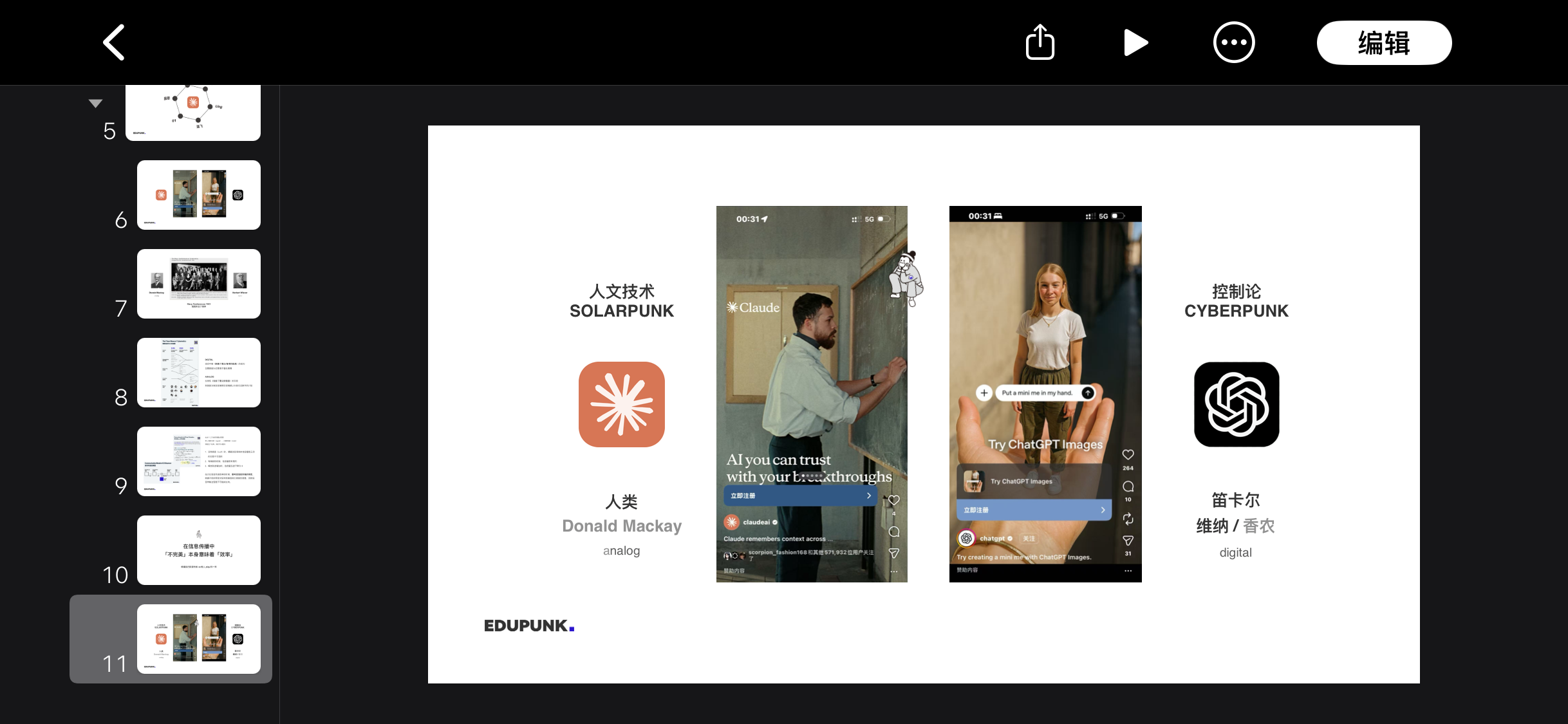The image size is (1568, 724).
Task: Start slideshow with the play button
Action: pyautogui.click(x=1136, y=42)
